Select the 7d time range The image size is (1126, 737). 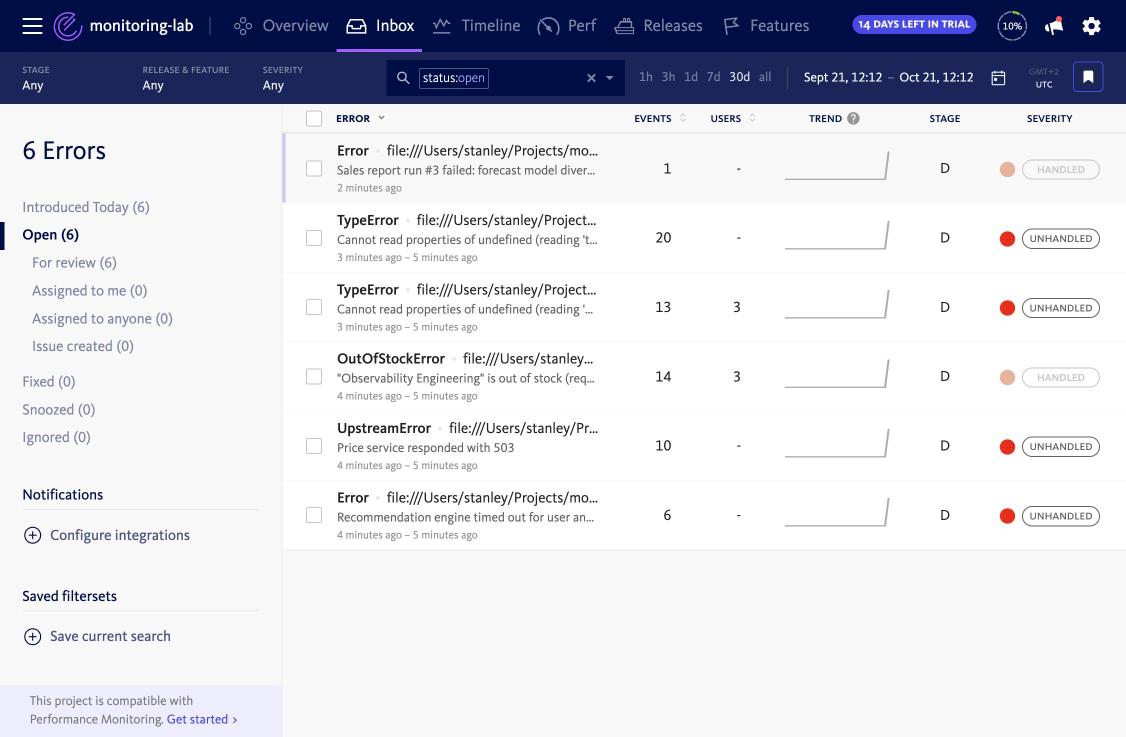(x=713, y=77)
